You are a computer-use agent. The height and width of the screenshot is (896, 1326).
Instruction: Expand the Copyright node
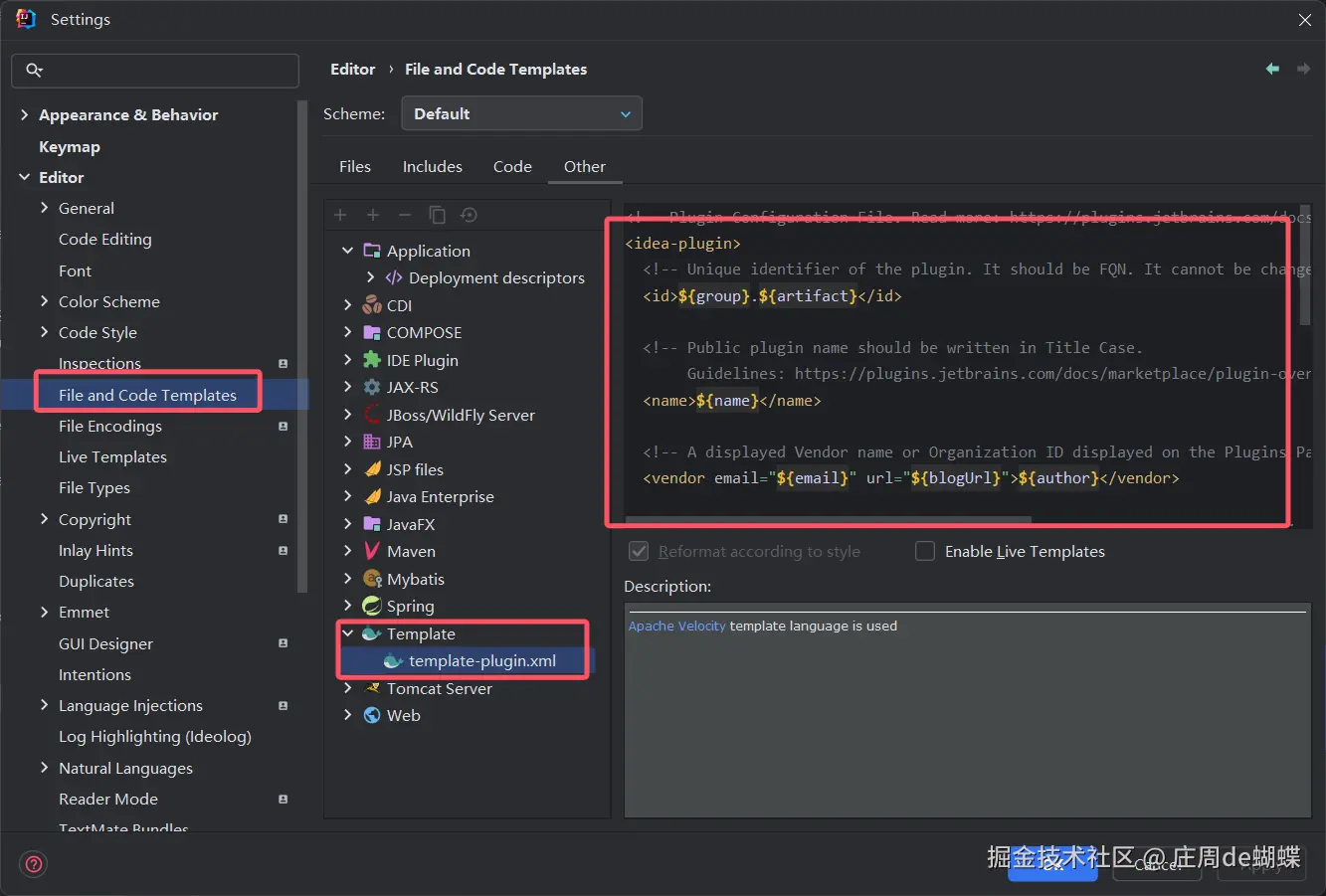tap(44, 519)
